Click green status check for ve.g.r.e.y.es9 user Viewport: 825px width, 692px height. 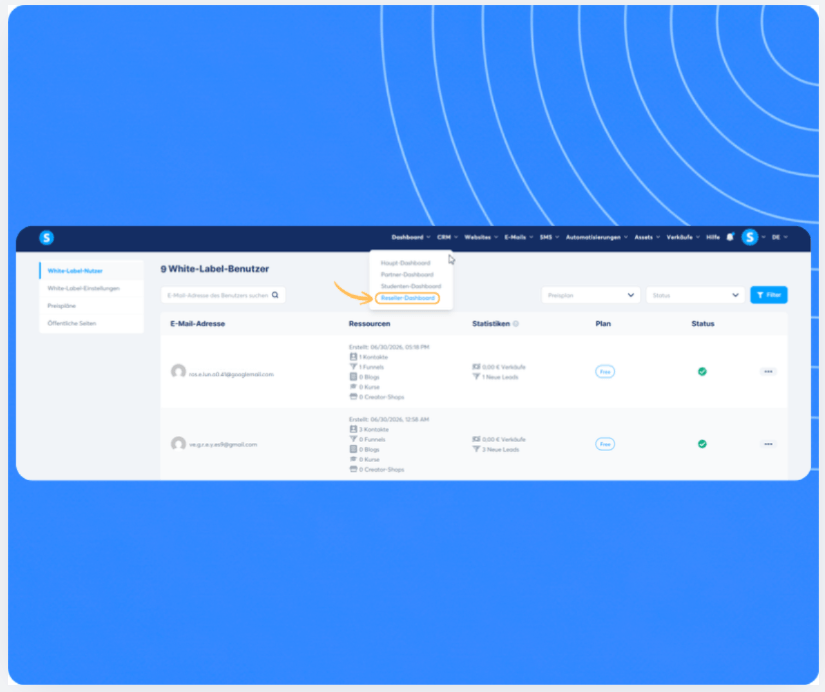(702, 444)
